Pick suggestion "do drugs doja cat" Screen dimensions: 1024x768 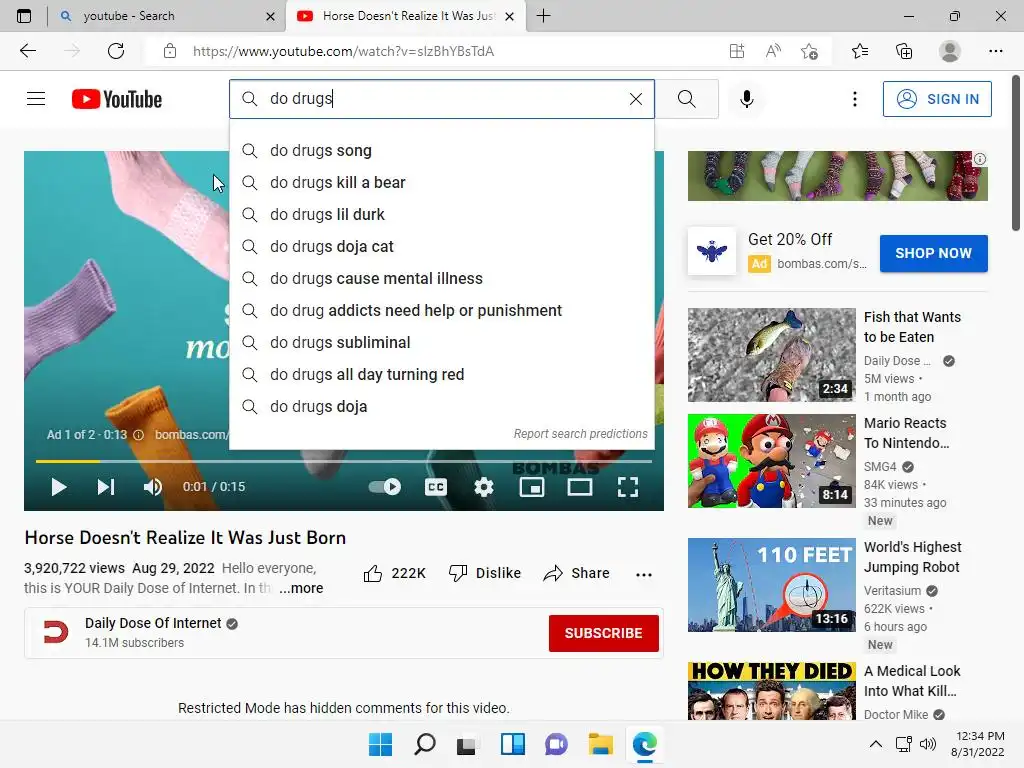point(441,246)
